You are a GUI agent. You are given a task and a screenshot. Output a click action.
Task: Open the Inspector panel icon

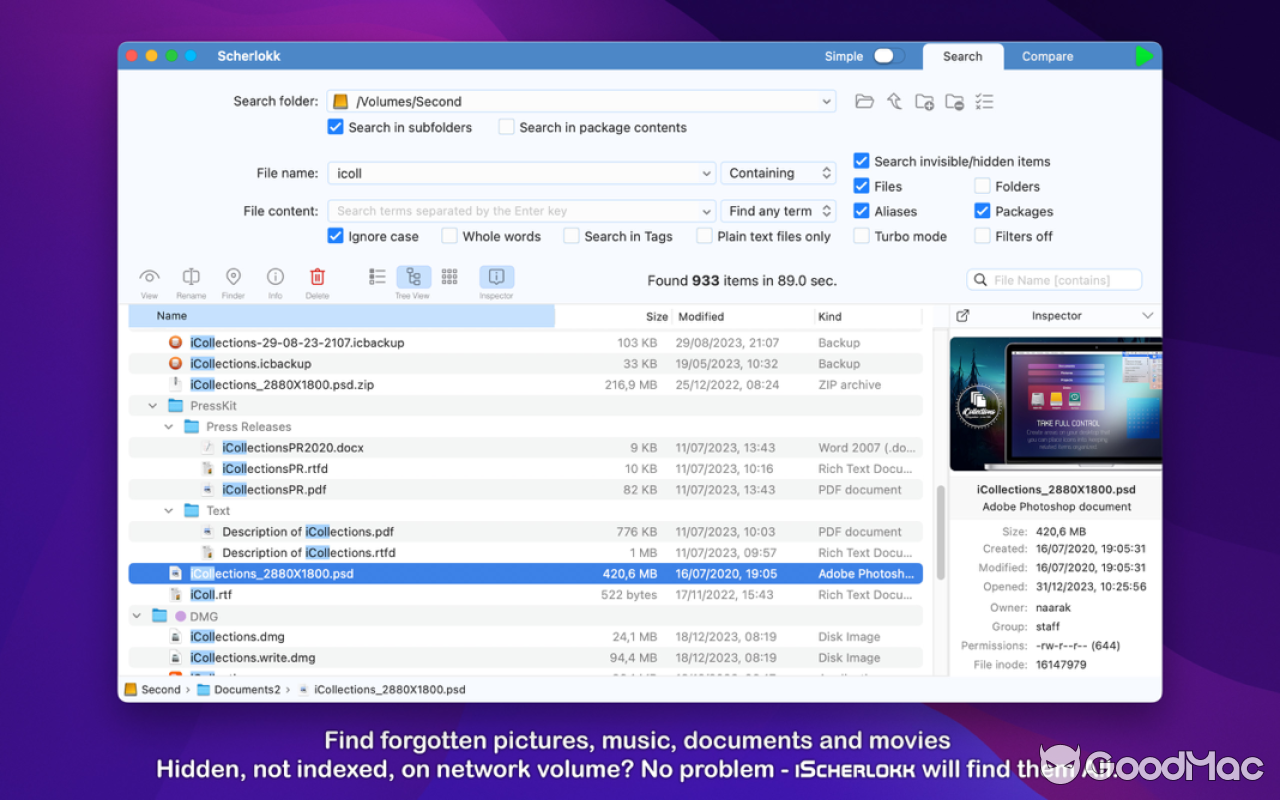(x=495, y=278)
